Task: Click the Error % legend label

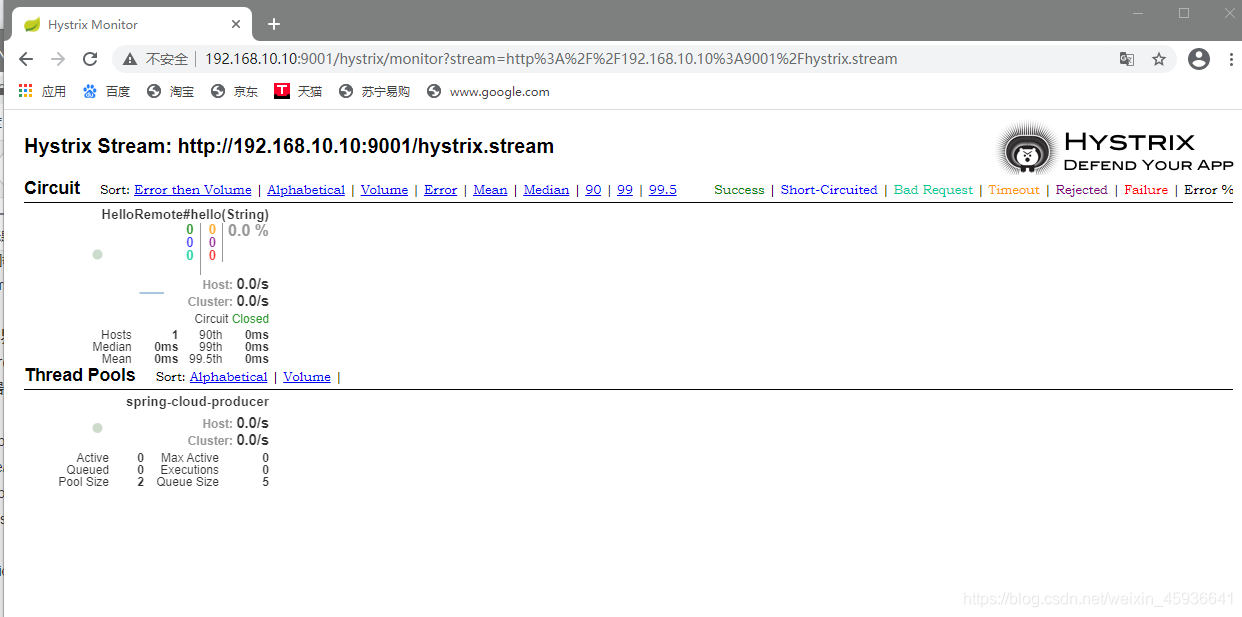Action: (1208, 189)
